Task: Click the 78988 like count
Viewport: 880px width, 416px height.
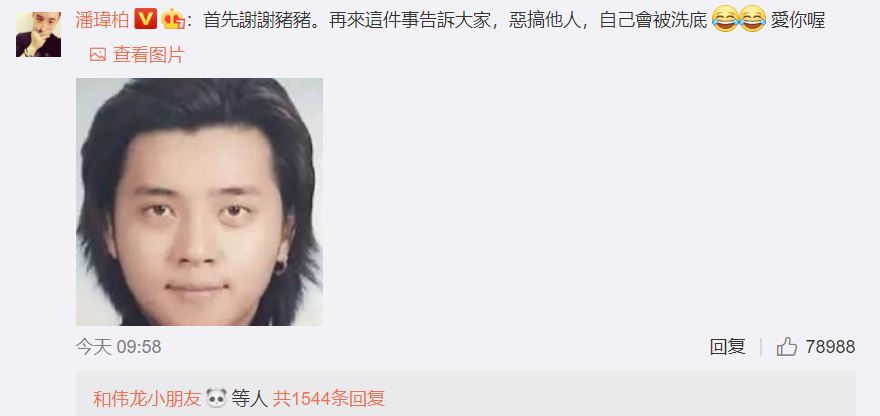Action: point(830,347)
